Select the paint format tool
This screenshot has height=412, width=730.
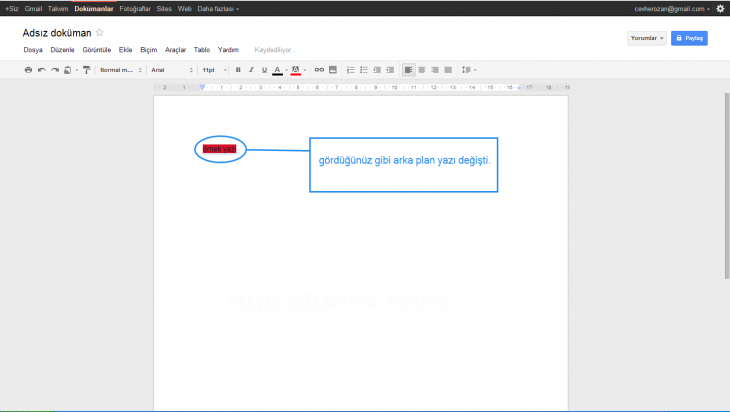pyautogui.click(x=86, y=70)
